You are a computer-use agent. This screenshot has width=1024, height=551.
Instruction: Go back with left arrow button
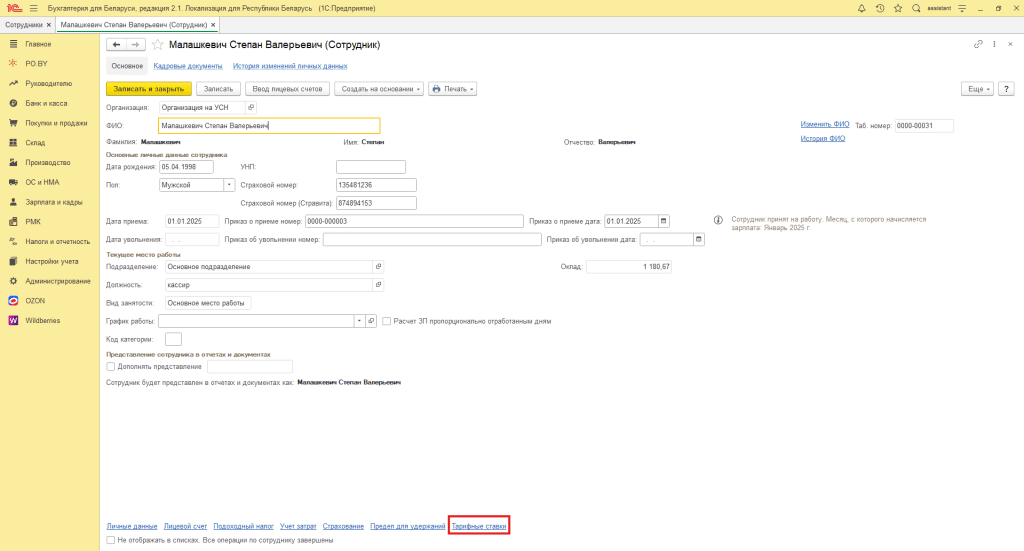116,44
